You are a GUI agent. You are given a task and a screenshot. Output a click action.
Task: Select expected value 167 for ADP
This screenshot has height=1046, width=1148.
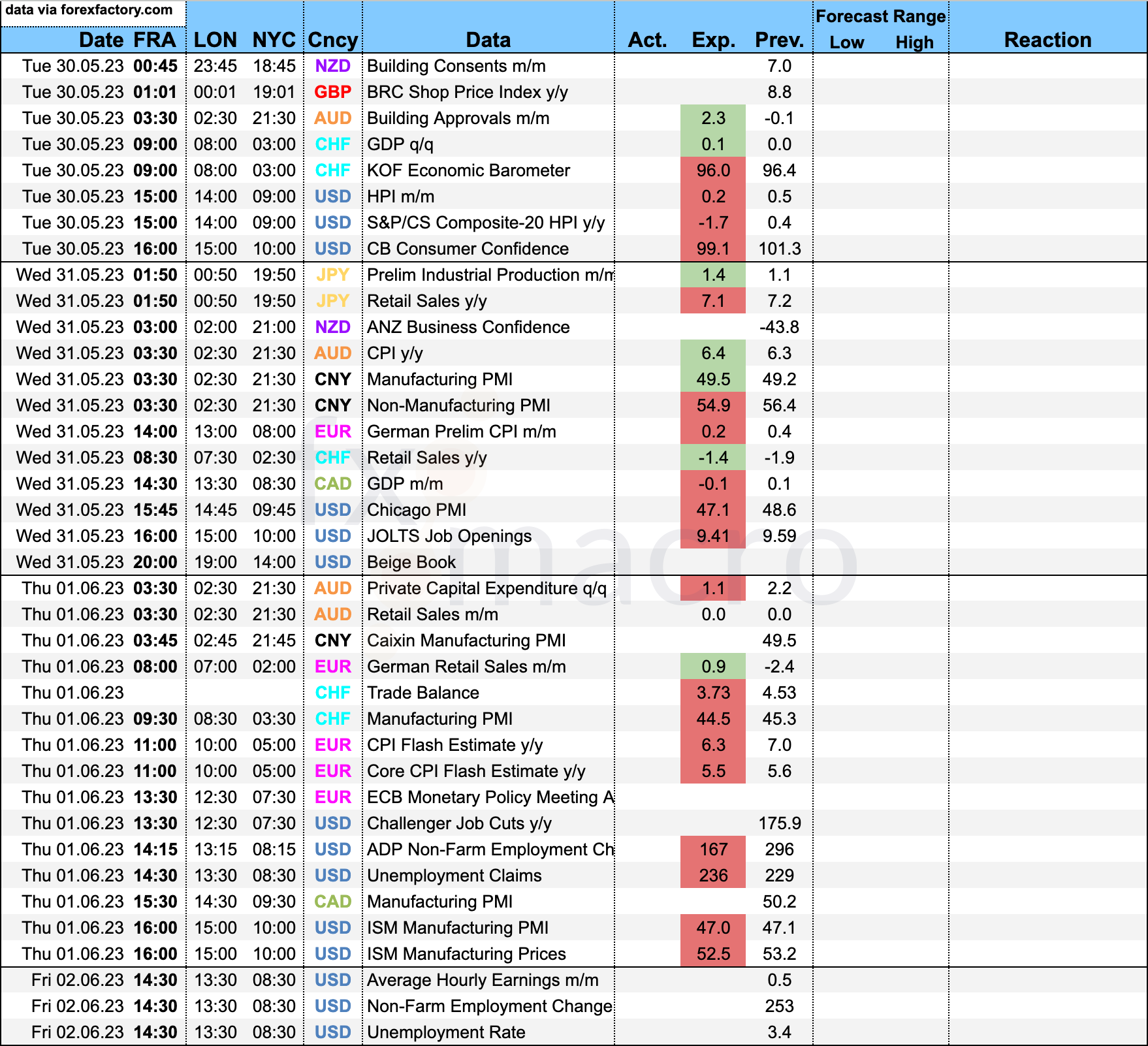click(x=713, y=849)
